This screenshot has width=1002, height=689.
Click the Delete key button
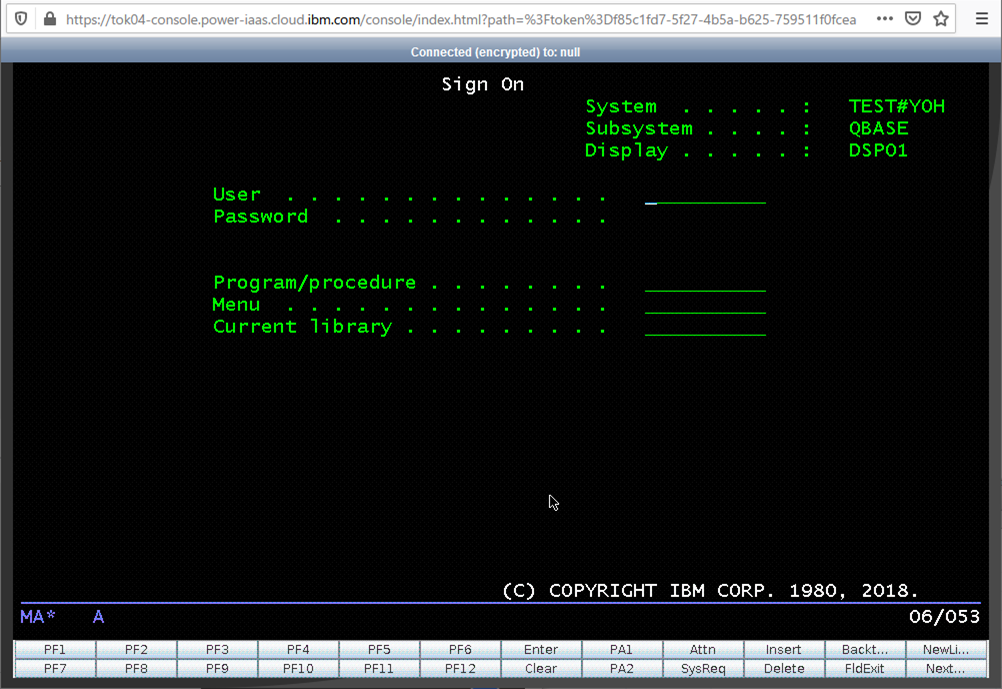[784, 669]
